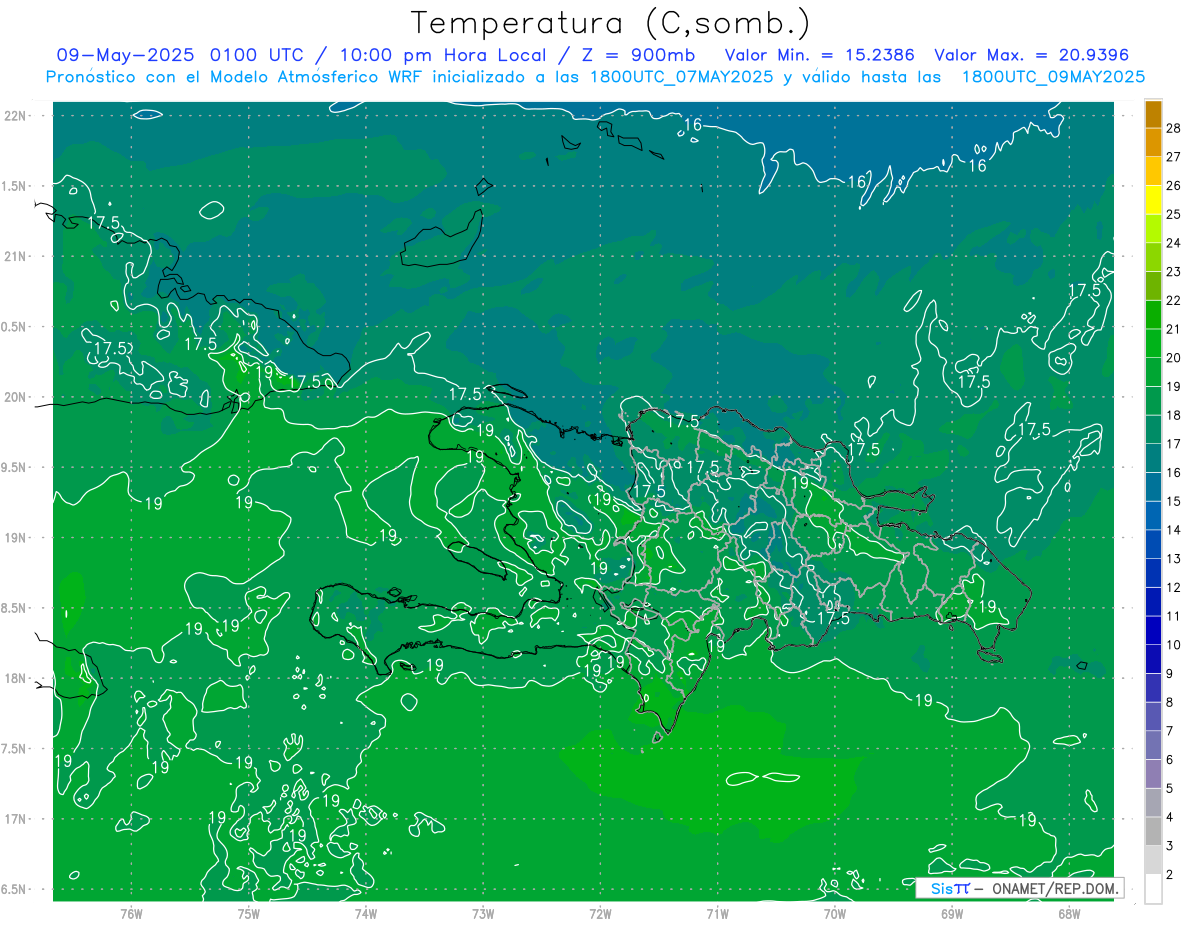The width and height of the screenshot is (1200, 927).
Task: Click the longitude label "68W"
Action: [1069, 913]
